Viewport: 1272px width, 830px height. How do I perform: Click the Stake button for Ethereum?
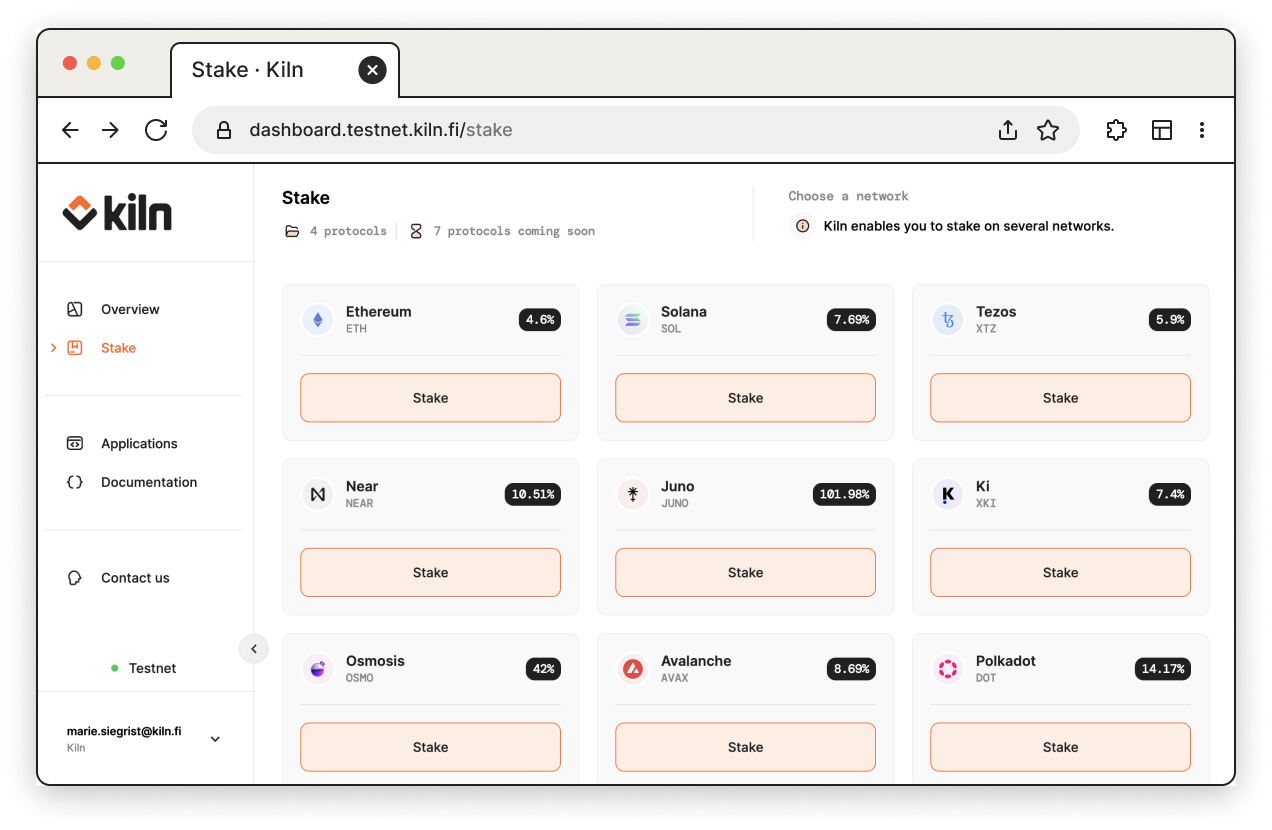click(x=430, y=398)
